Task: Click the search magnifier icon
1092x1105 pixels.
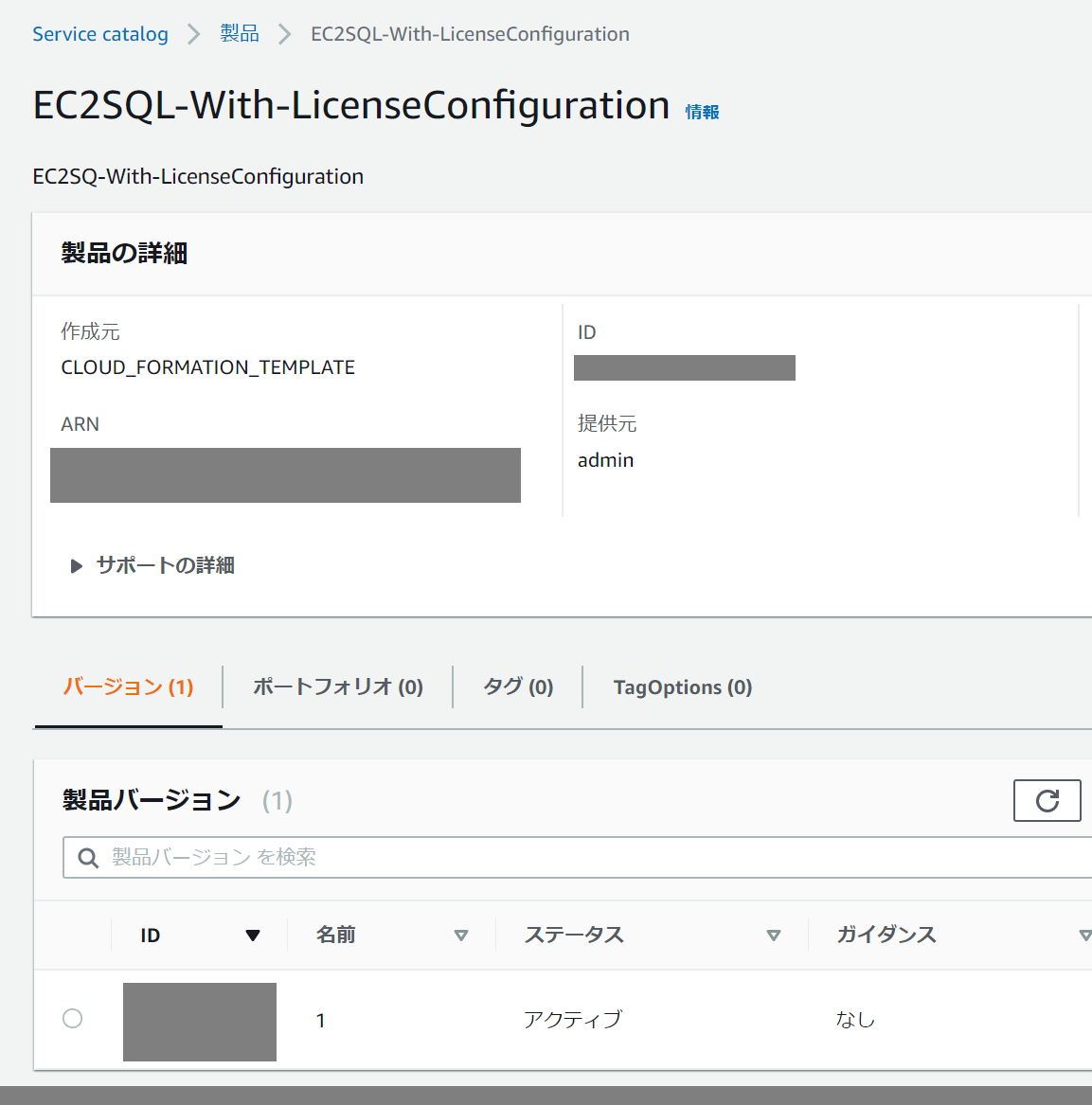Action: pos(88,858)
